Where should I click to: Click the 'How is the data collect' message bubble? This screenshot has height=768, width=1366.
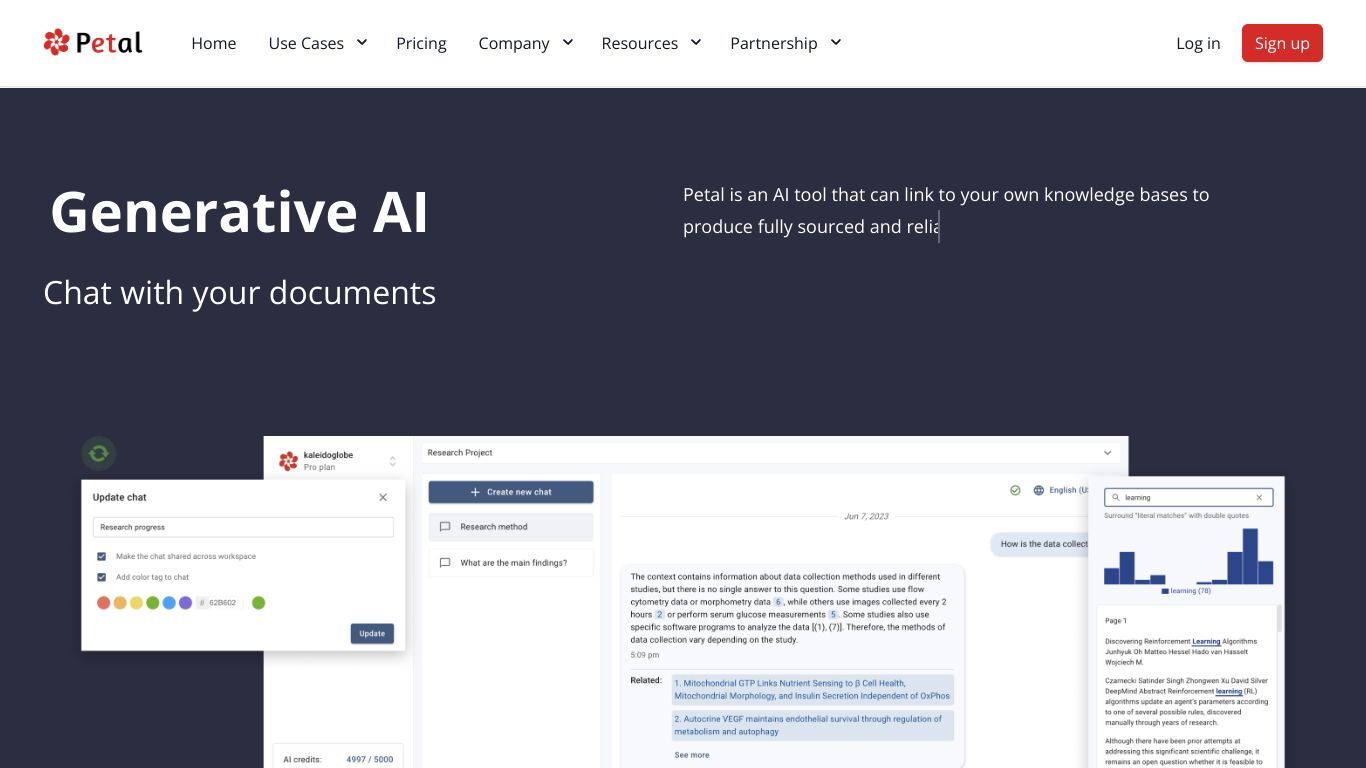point(1040,544)
